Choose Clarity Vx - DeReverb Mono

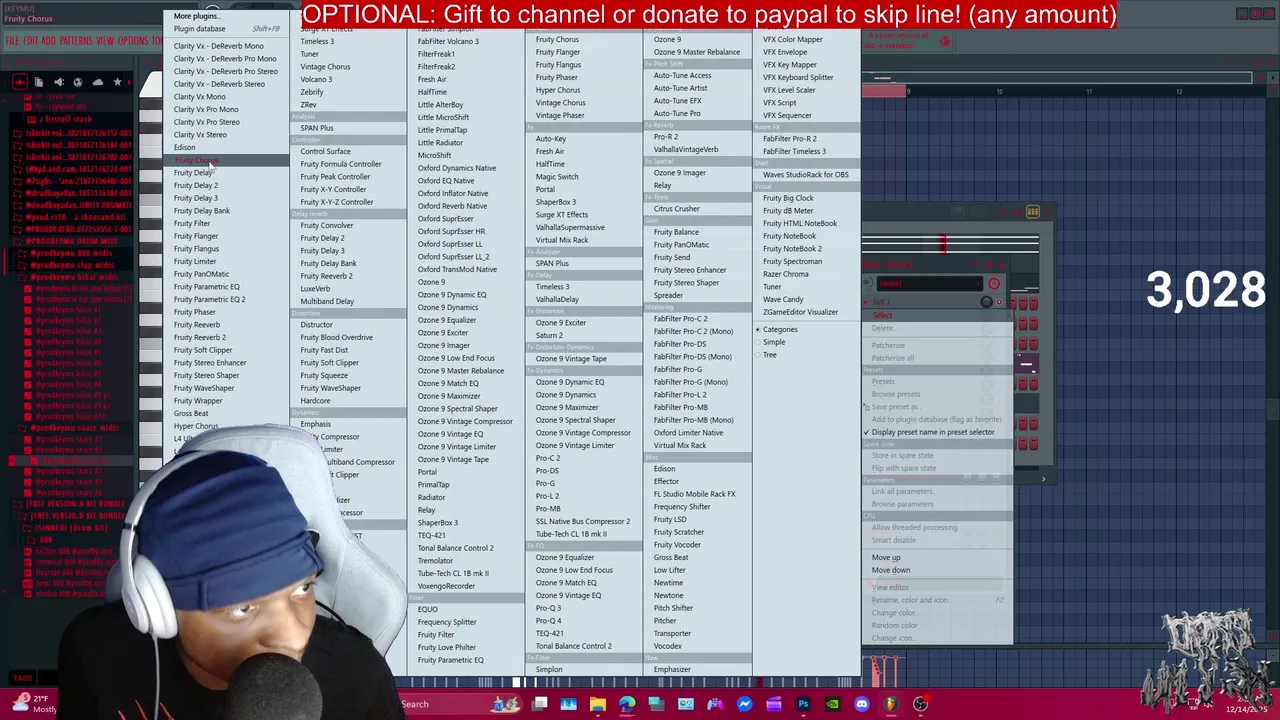point(219,46)
